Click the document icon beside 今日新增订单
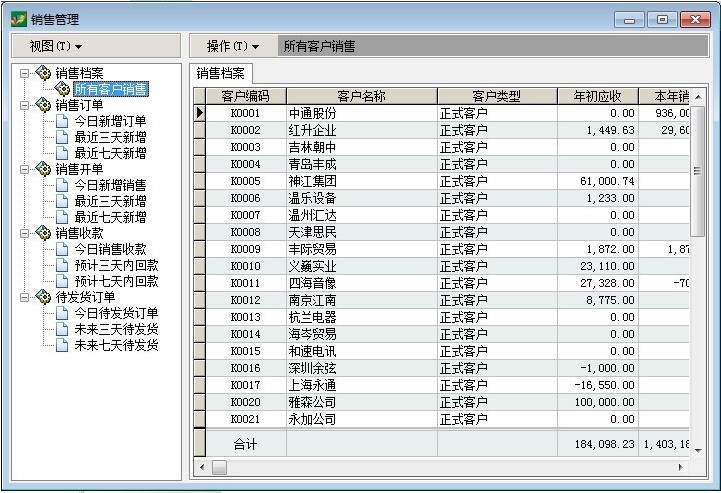Image resolution: width=721 pixels, height=493 pixels. click(62, 121)
